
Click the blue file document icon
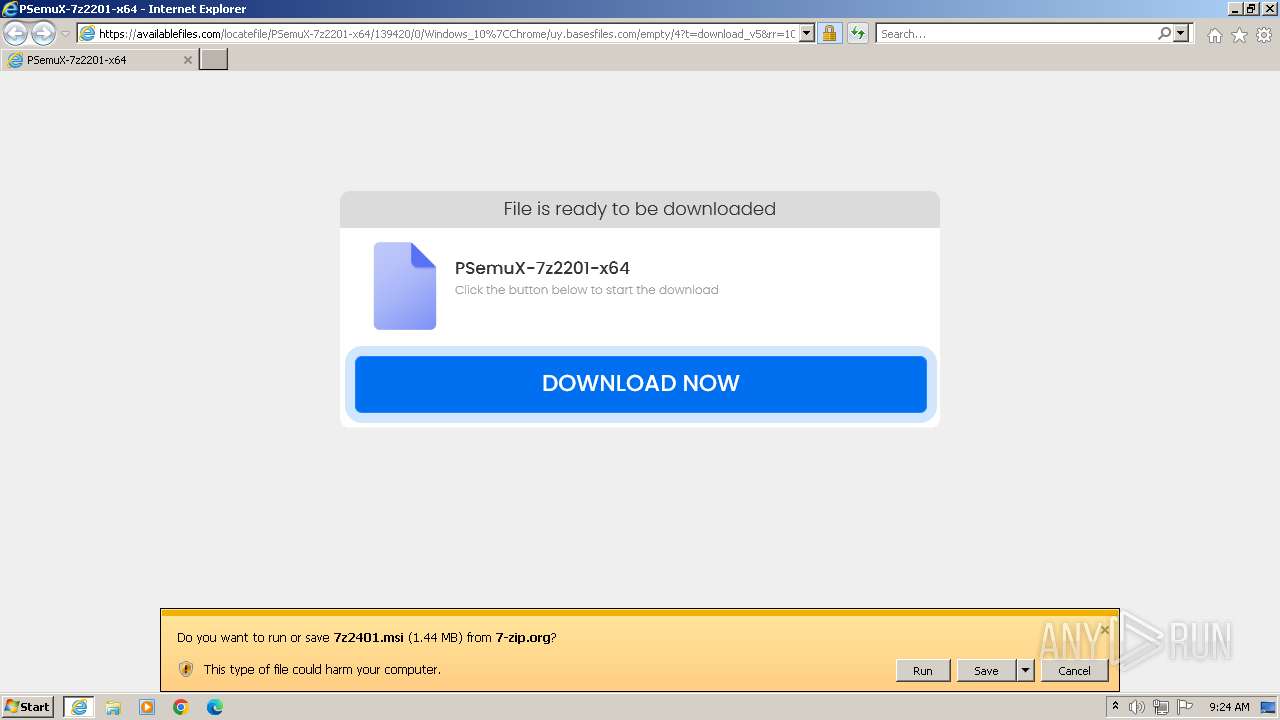click(x=405, y=286)
